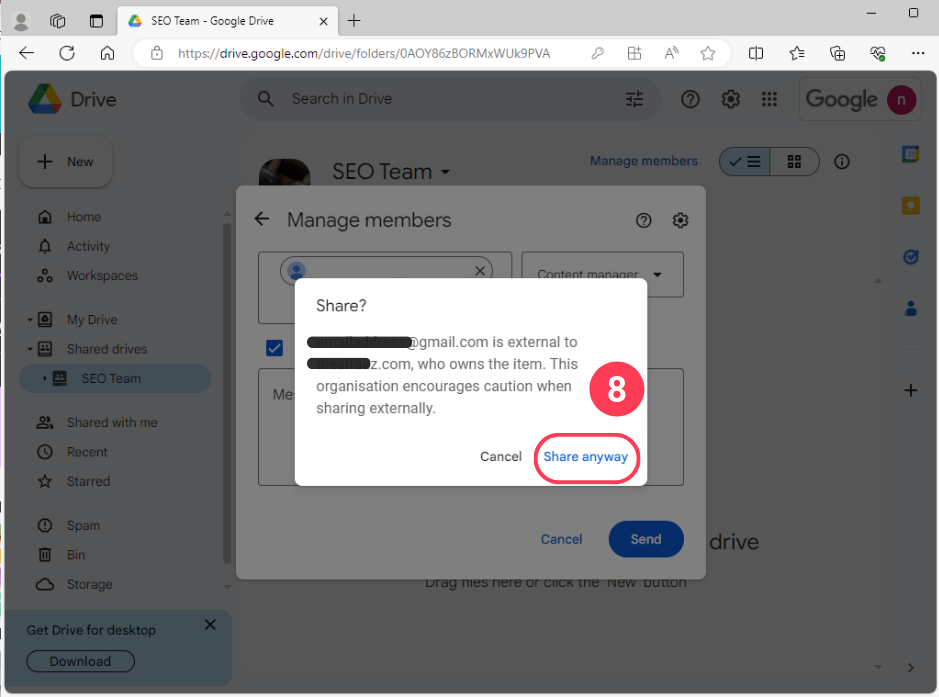Open Google Calendar from the side panel
Screen dimensions: 939x697
910,154
